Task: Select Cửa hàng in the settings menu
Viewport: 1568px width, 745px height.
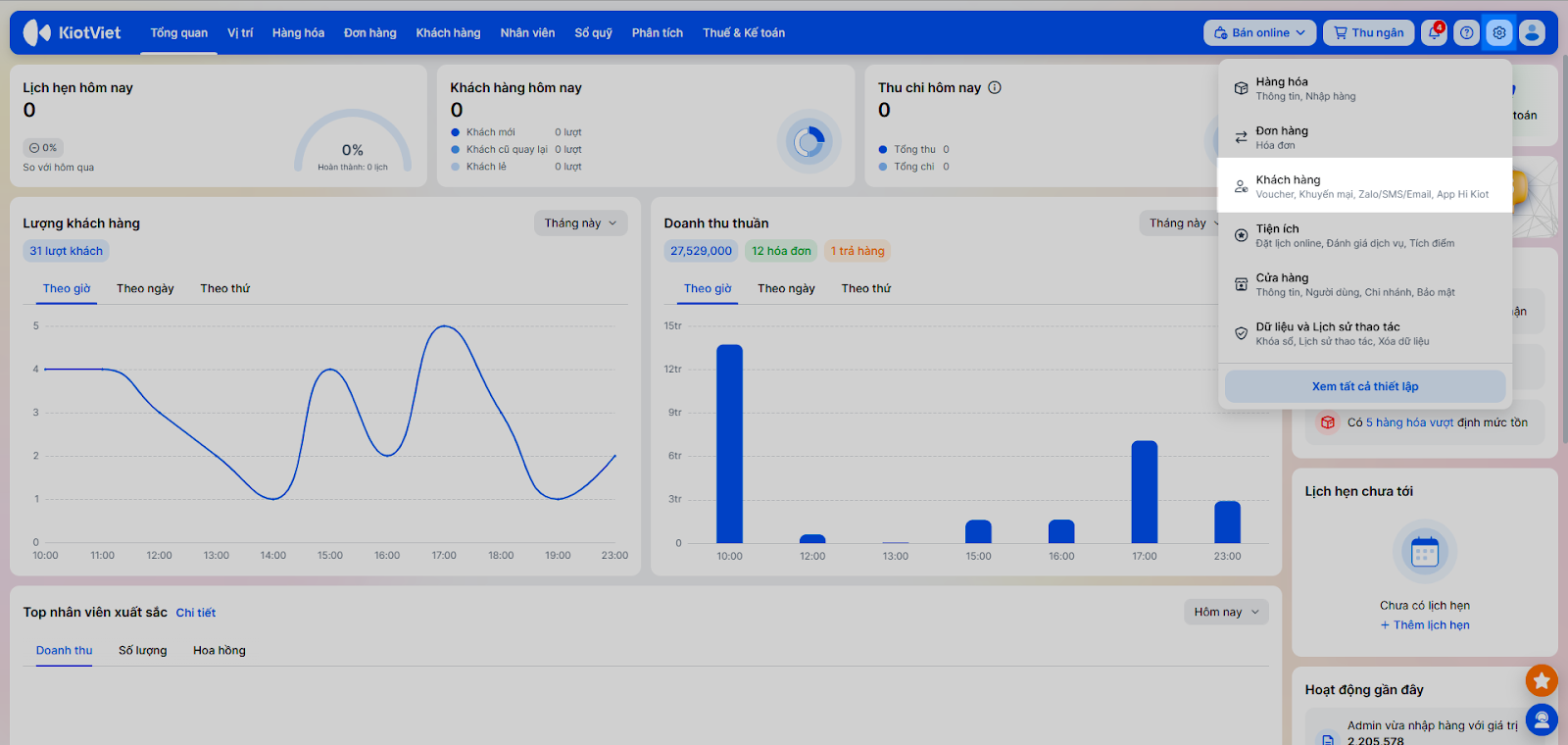Action: (1365, 284)
